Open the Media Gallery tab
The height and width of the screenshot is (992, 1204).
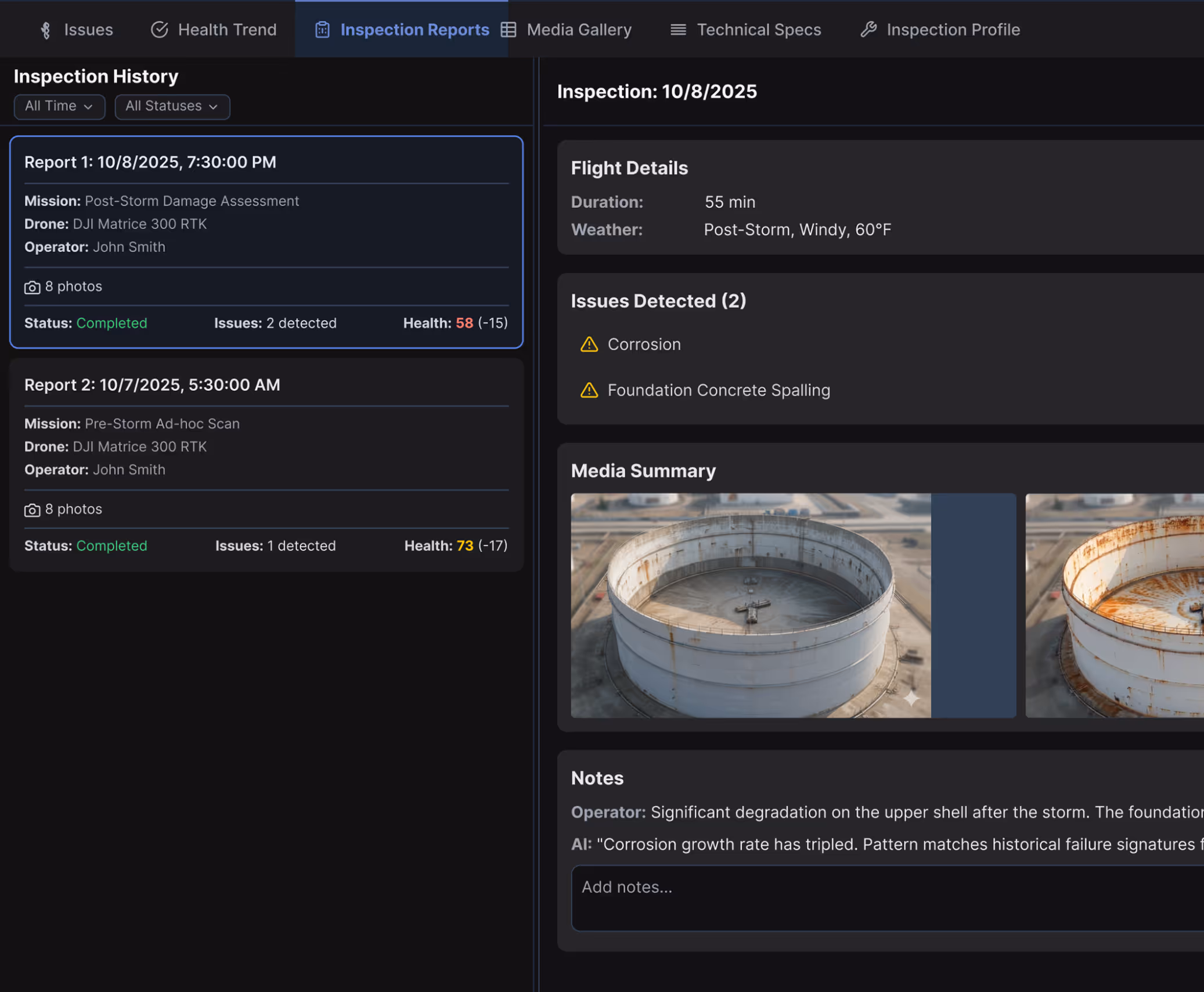[567, 30]
